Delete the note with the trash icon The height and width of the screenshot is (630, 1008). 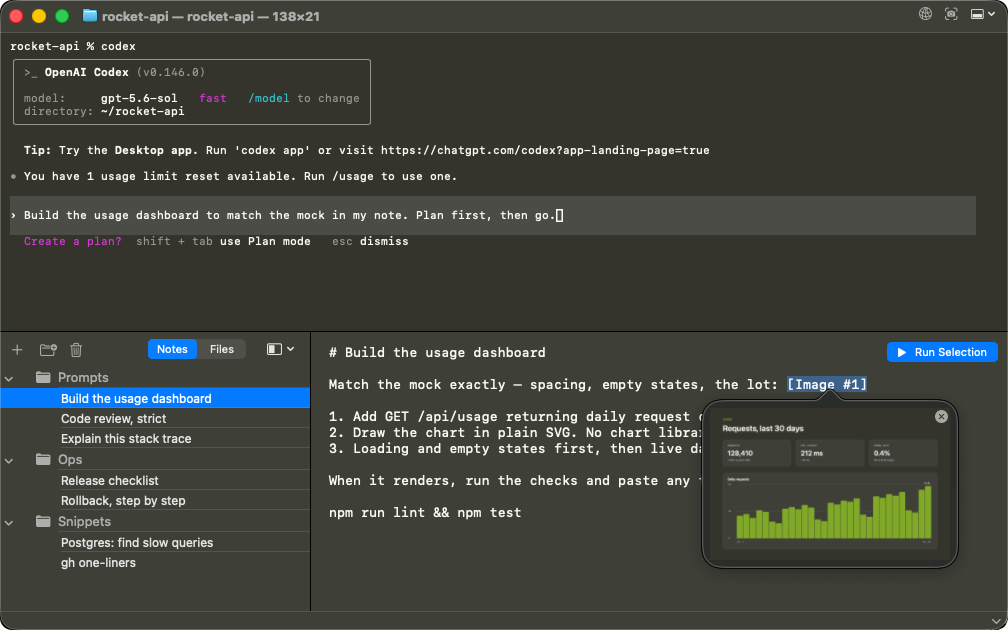pos(76,350)
